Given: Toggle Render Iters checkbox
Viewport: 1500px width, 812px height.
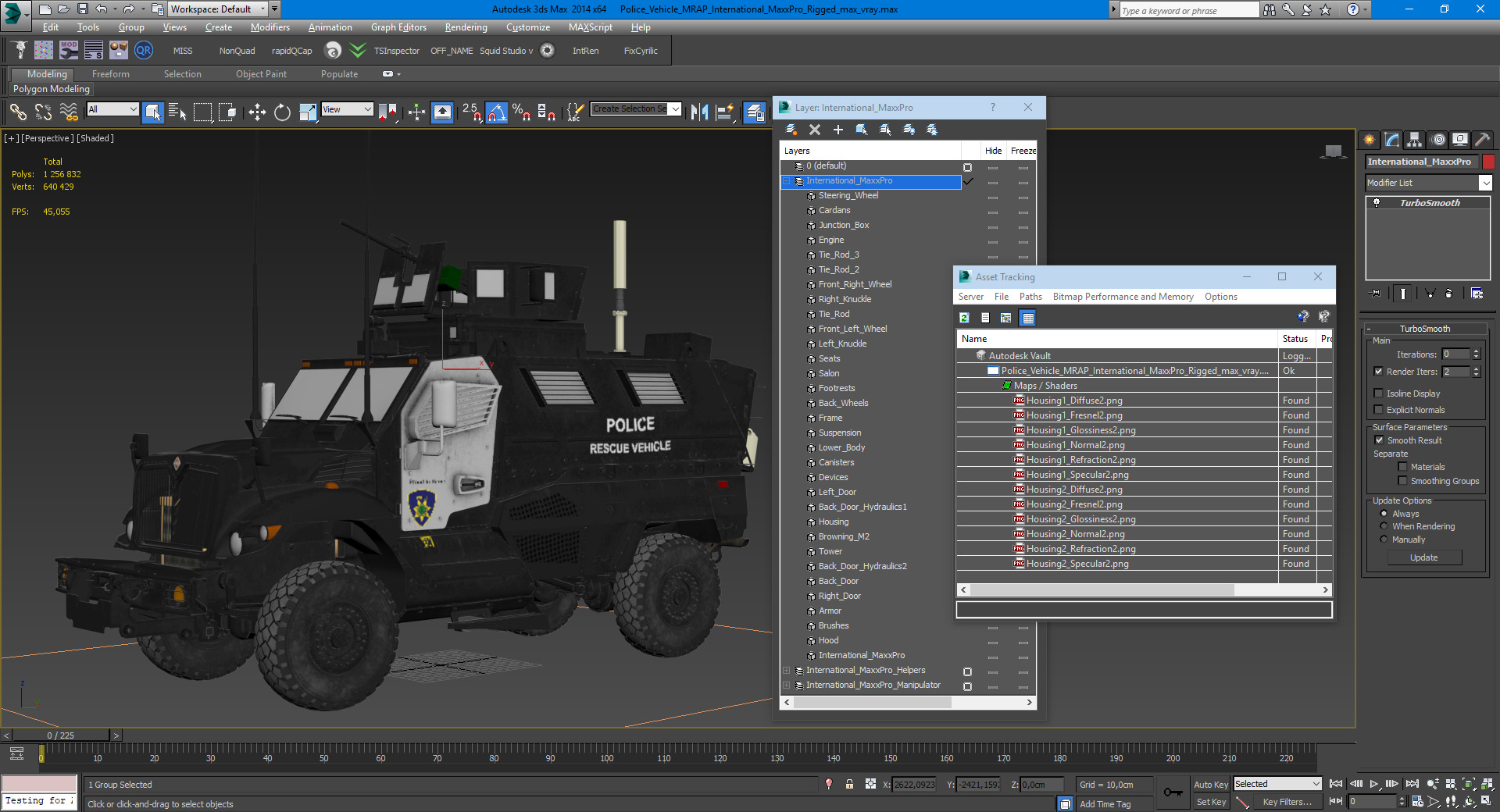Looking at the screenshot, I should [x=1378, y=372].
